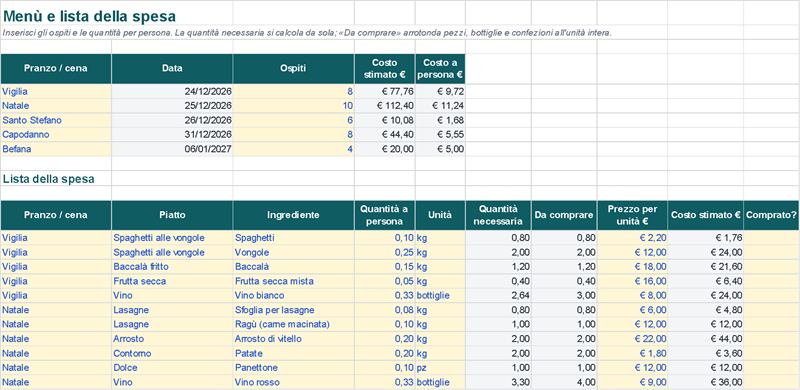Image resolution: width=800 pixels, height=390 pixels.
Task: Click the estimated cost € 112,40
Action: (x=385, y=106)
